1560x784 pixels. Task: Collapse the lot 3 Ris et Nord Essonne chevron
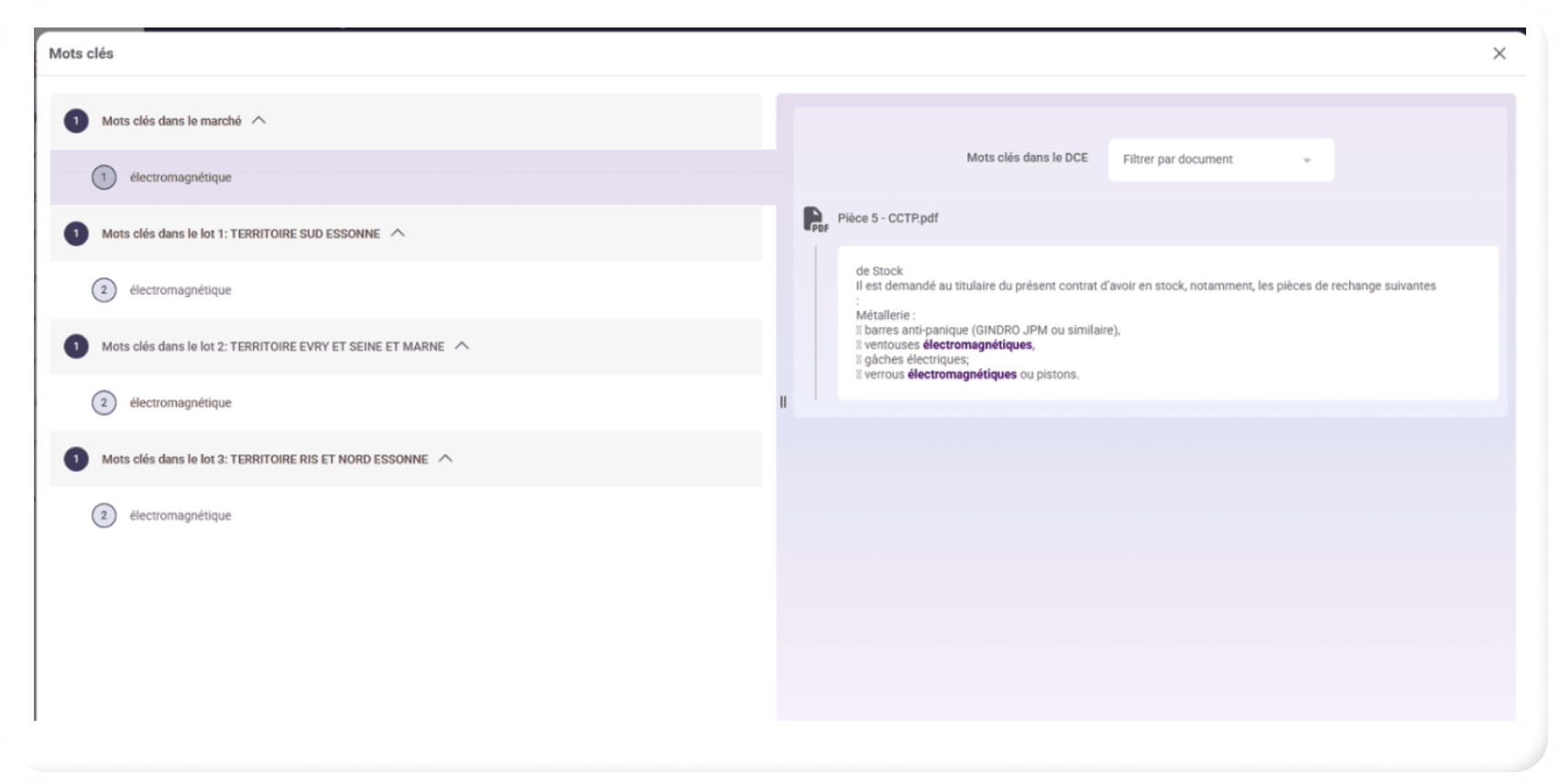pyautogui.click(x=445, y=458)
